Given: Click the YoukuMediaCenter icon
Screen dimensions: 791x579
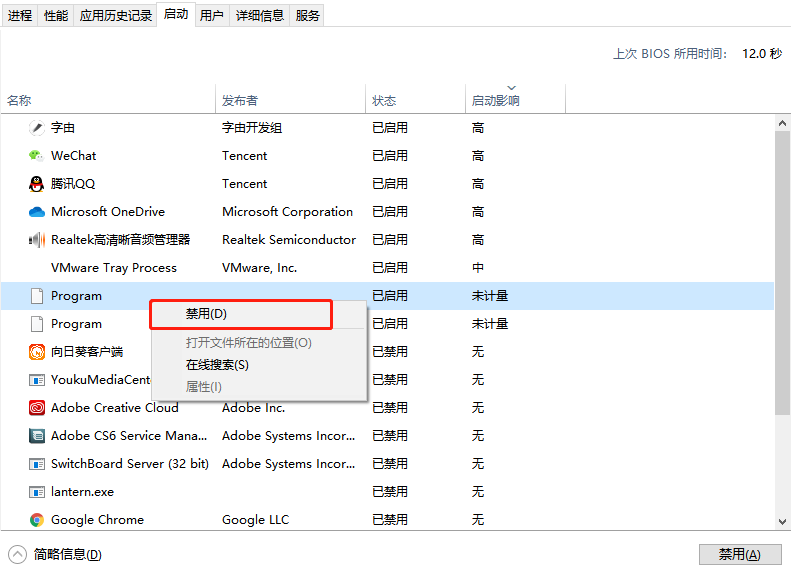Looking at the screenshot, I should (x=37, y=380).
